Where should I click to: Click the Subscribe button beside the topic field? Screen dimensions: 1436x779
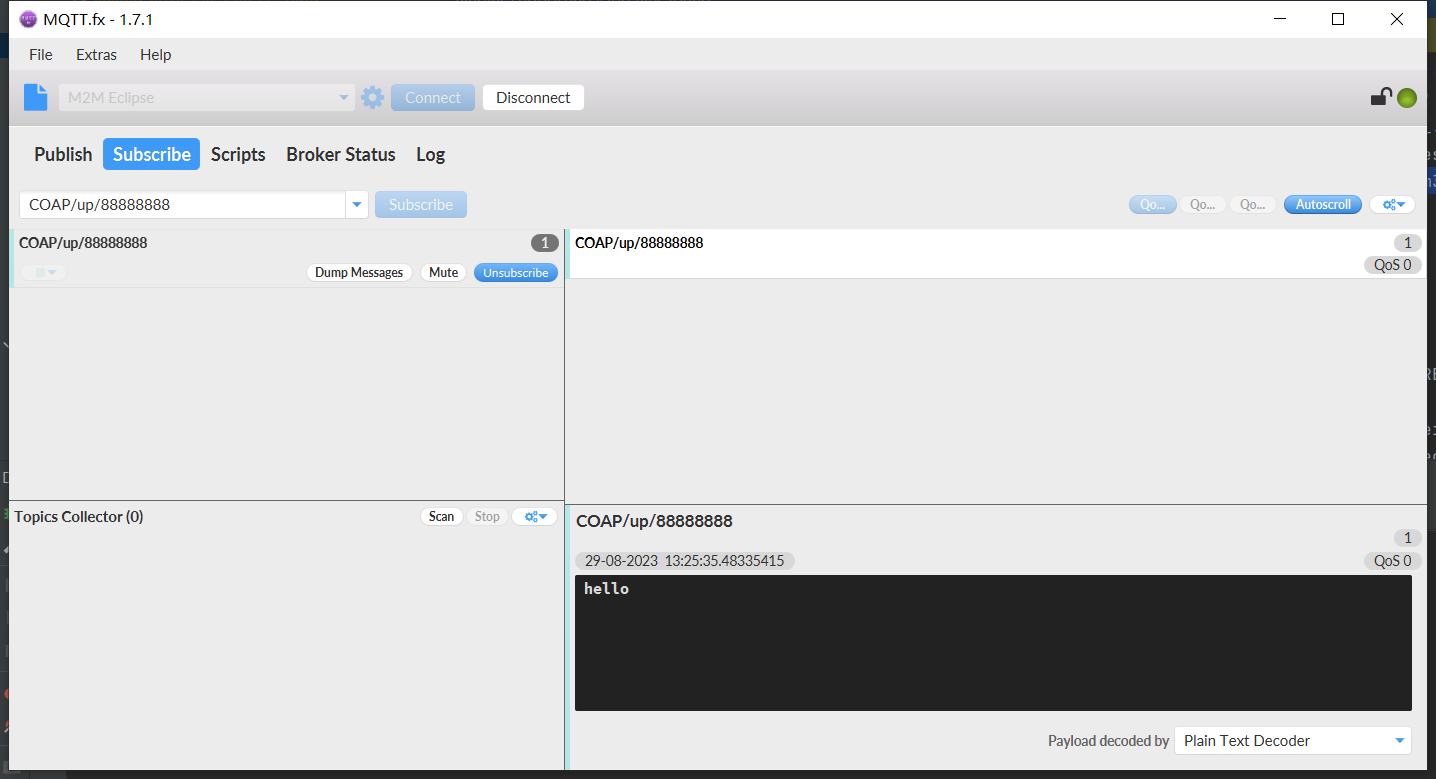pyautogui.click(x=421, y=205)
